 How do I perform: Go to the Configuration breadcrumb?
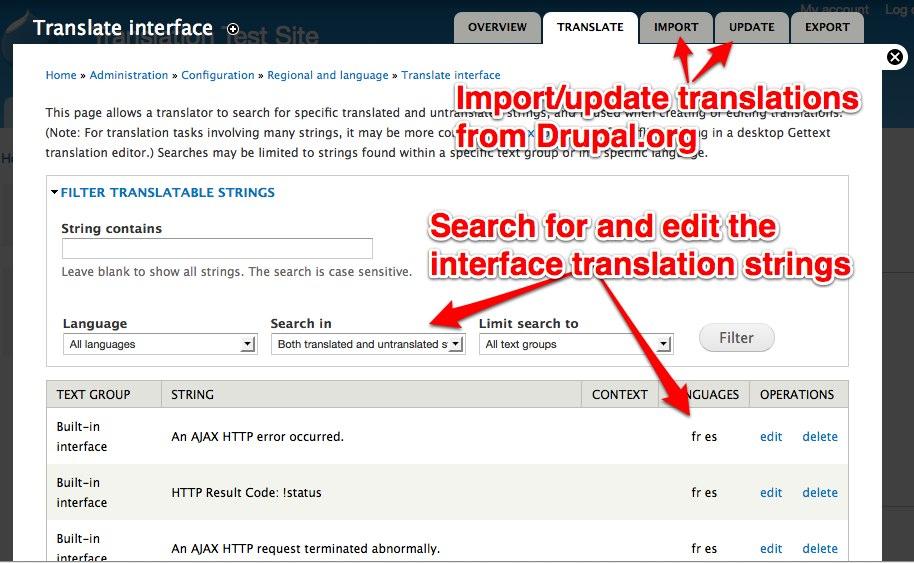218,75
